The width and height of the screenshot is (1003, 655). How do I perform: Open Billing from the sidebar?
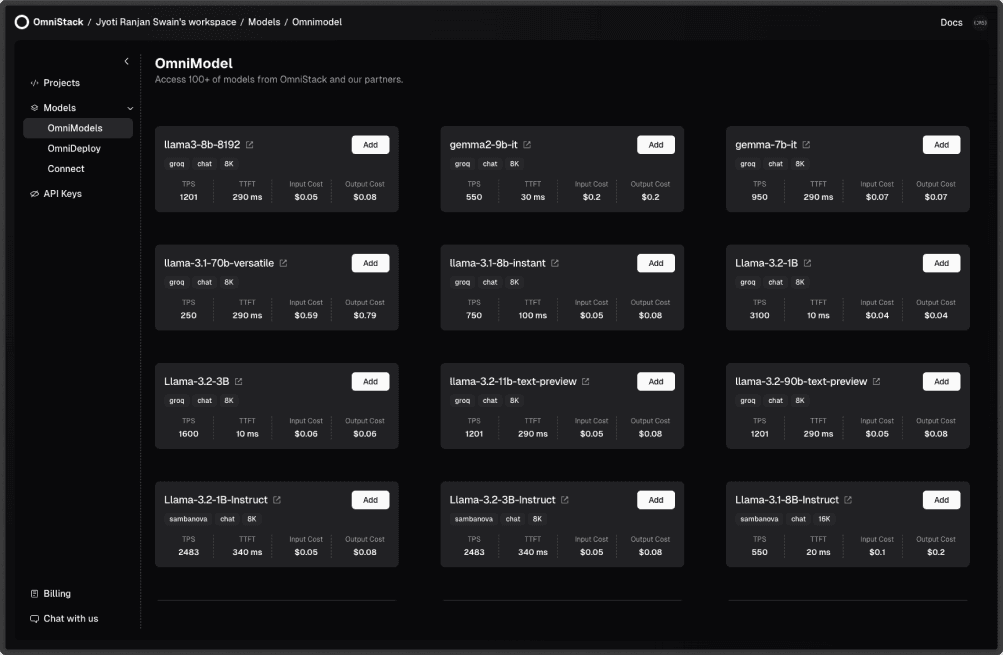tap(57, 594)
